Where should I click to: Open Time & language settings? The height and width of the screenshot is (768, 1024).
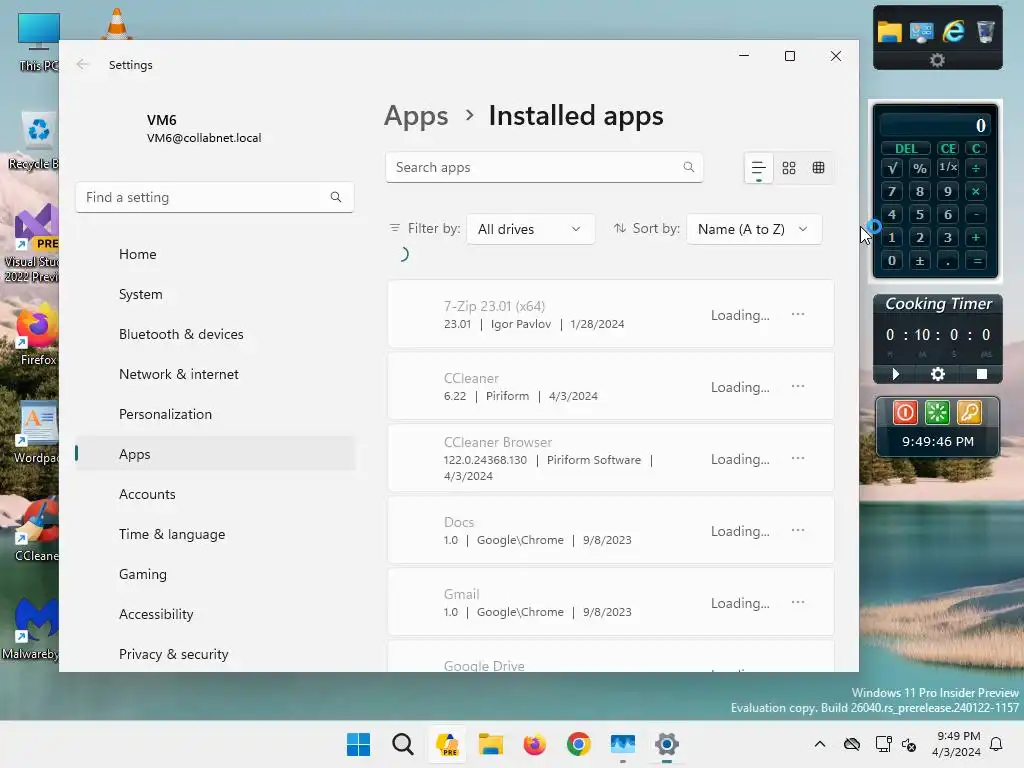tap(216, 534)
